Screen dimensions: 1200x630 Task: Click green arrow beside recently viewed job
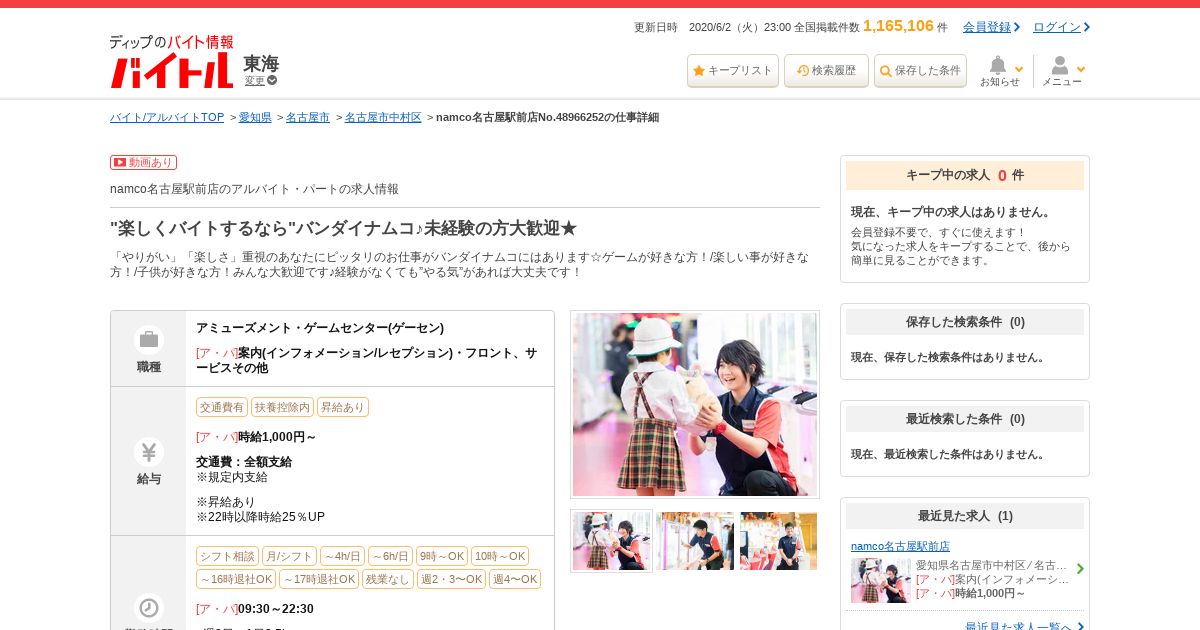point(1080,569)
